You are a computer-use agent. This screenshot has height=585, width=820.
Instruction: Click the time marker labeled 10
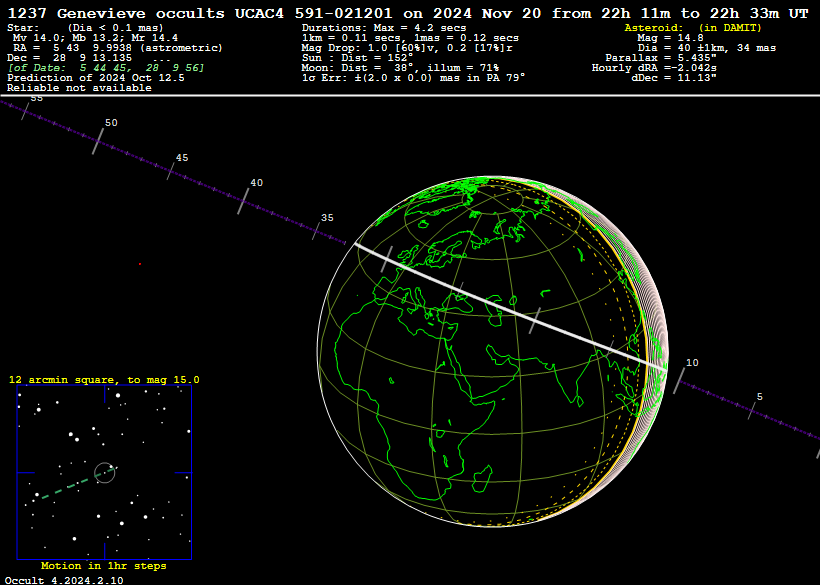[679, 380]
